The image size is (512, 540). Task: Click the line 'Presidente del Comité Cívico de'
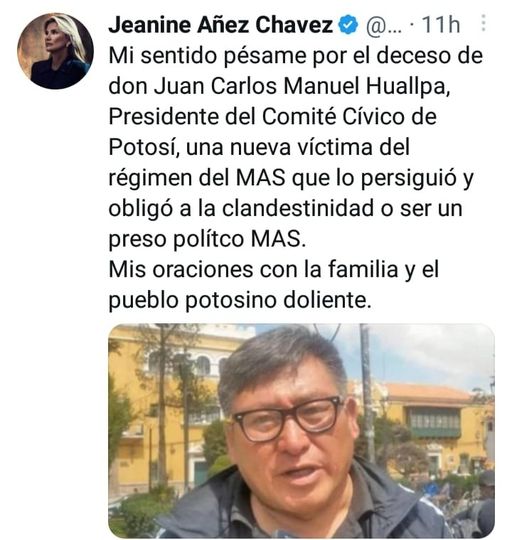coord(273,117)
